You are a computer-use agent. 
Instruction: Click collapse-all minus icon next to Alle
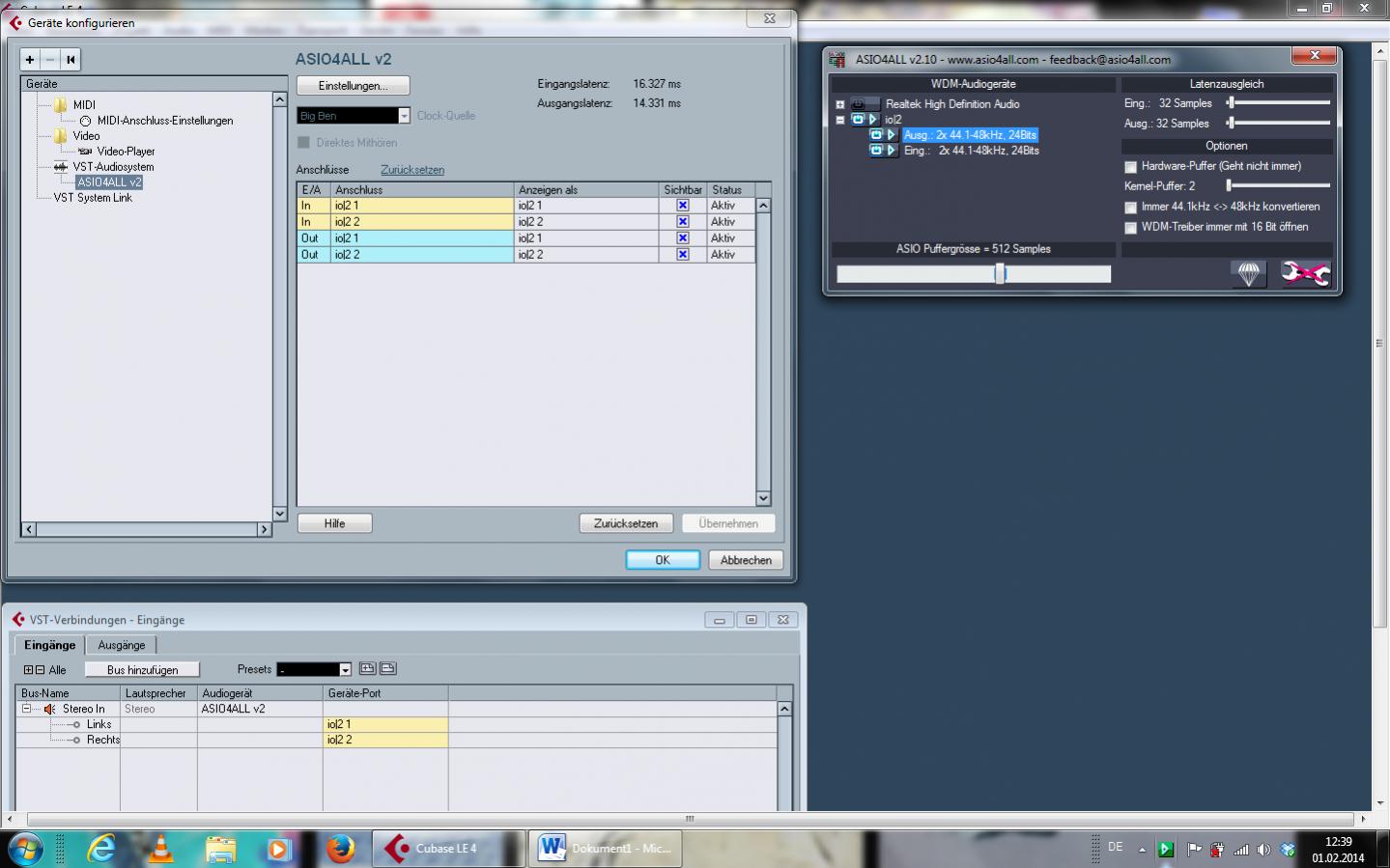(x=40, y=670)
